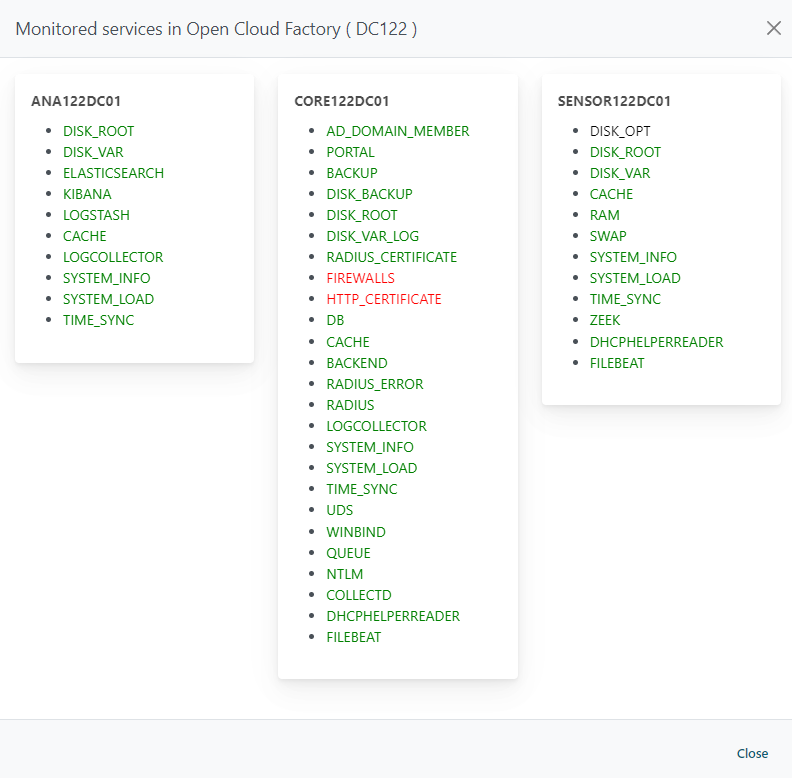Select LOGSTASH in the ANA122DC01 list
This screenshot has width=792, height=778.
96,215
